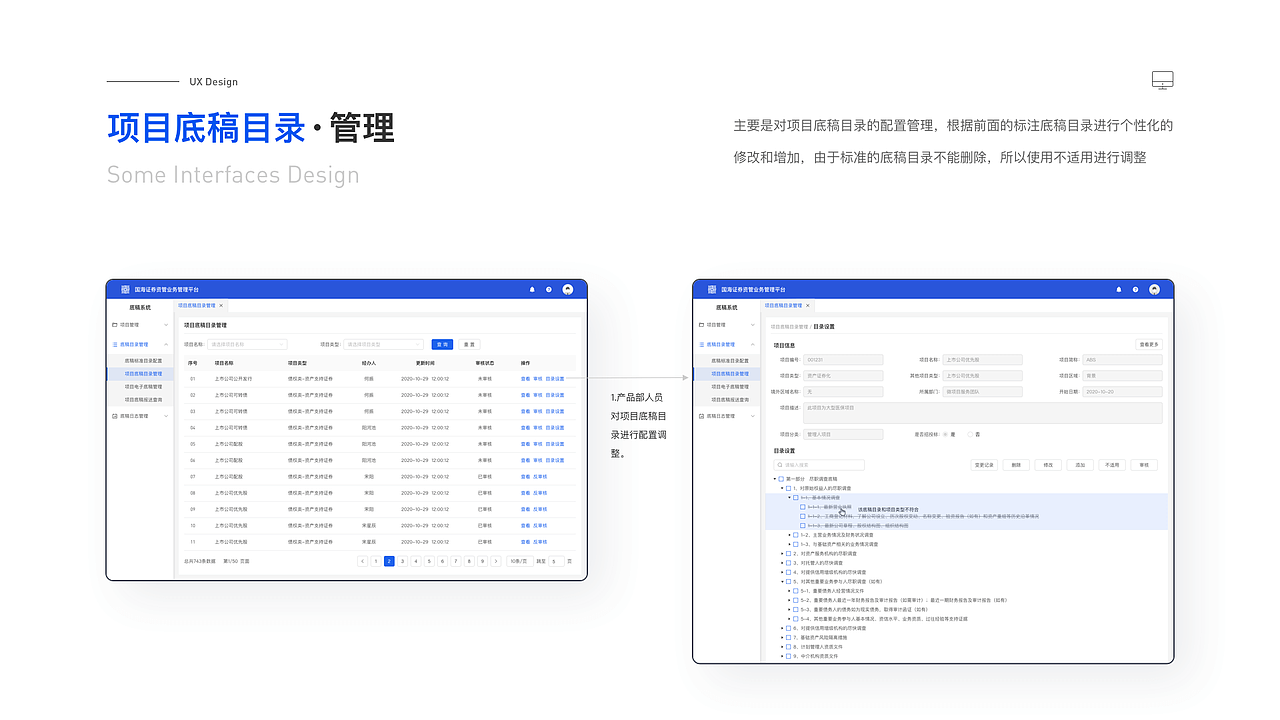The image size is (1280, 720).
Task: Open 底稿标准目录配置 in left window sidebar
Action: (143, 360)
